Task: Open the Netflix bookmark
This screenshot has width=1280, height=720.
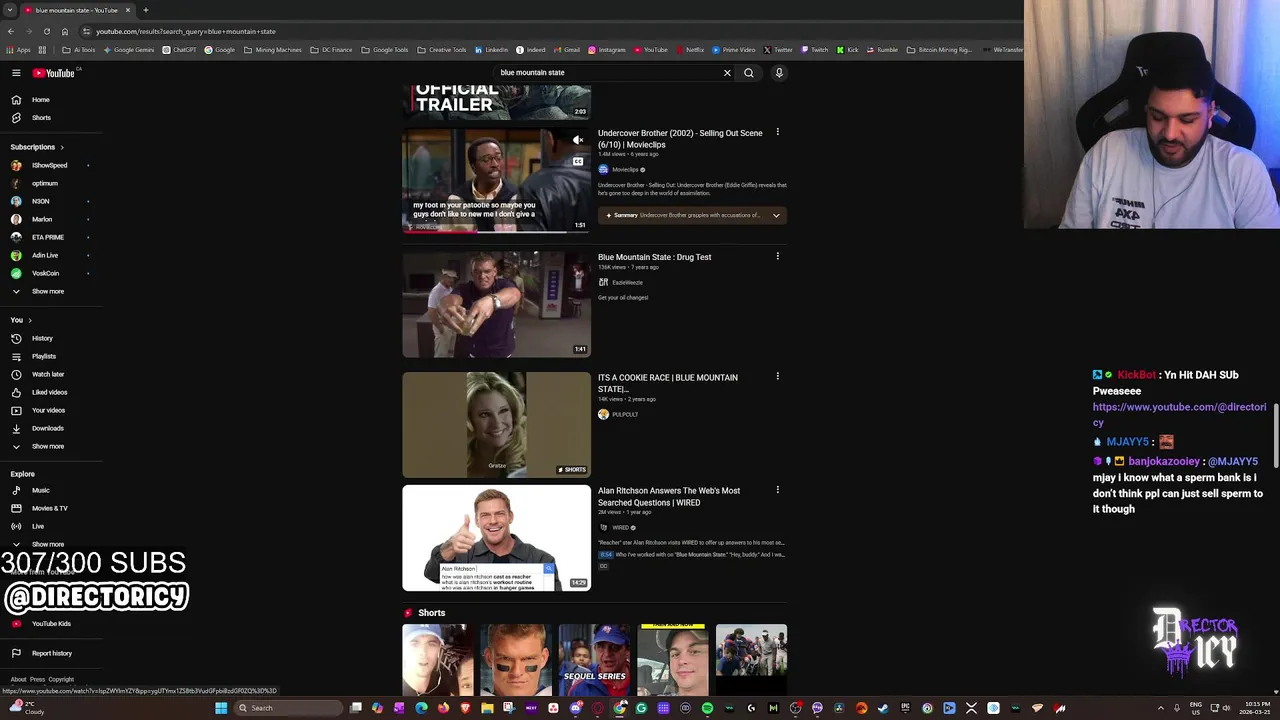Action: 690,50
